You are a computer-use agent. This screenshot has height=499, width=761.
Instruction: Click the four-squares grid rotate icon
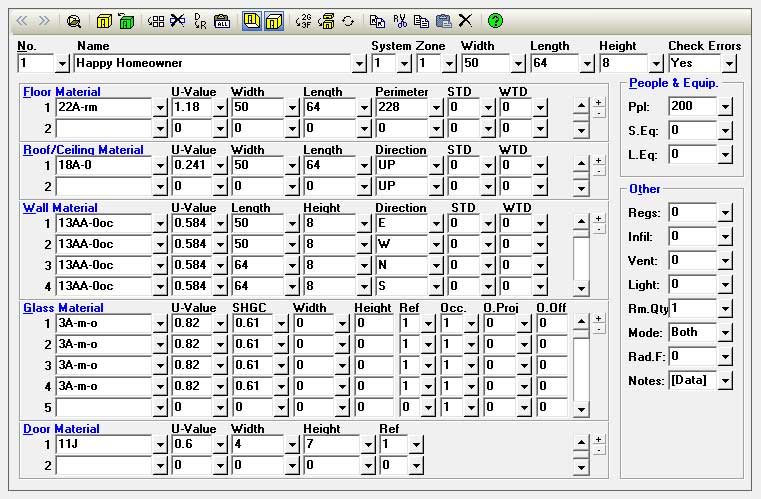pyautogui.click(x=155, y=21)
